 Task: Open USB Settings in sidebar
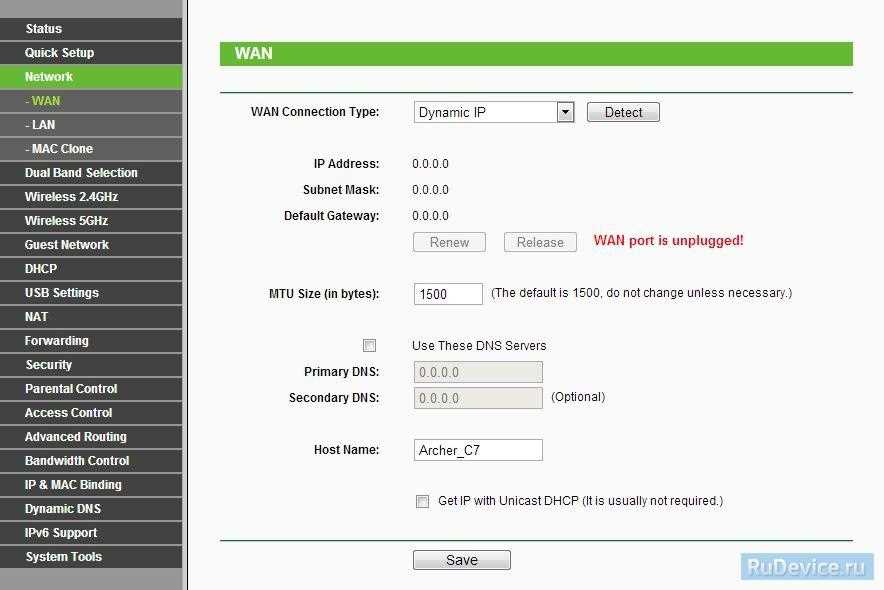click(x=91, y=293)
